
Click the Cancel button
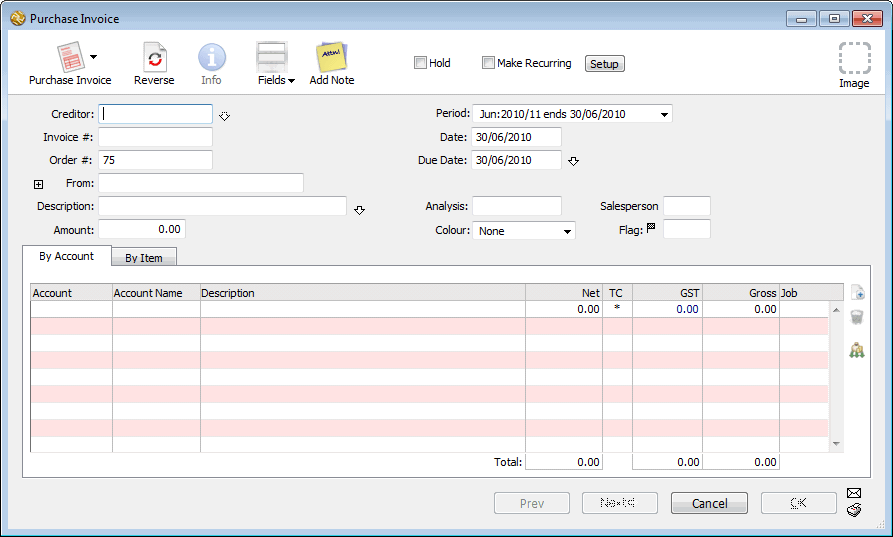710,503
